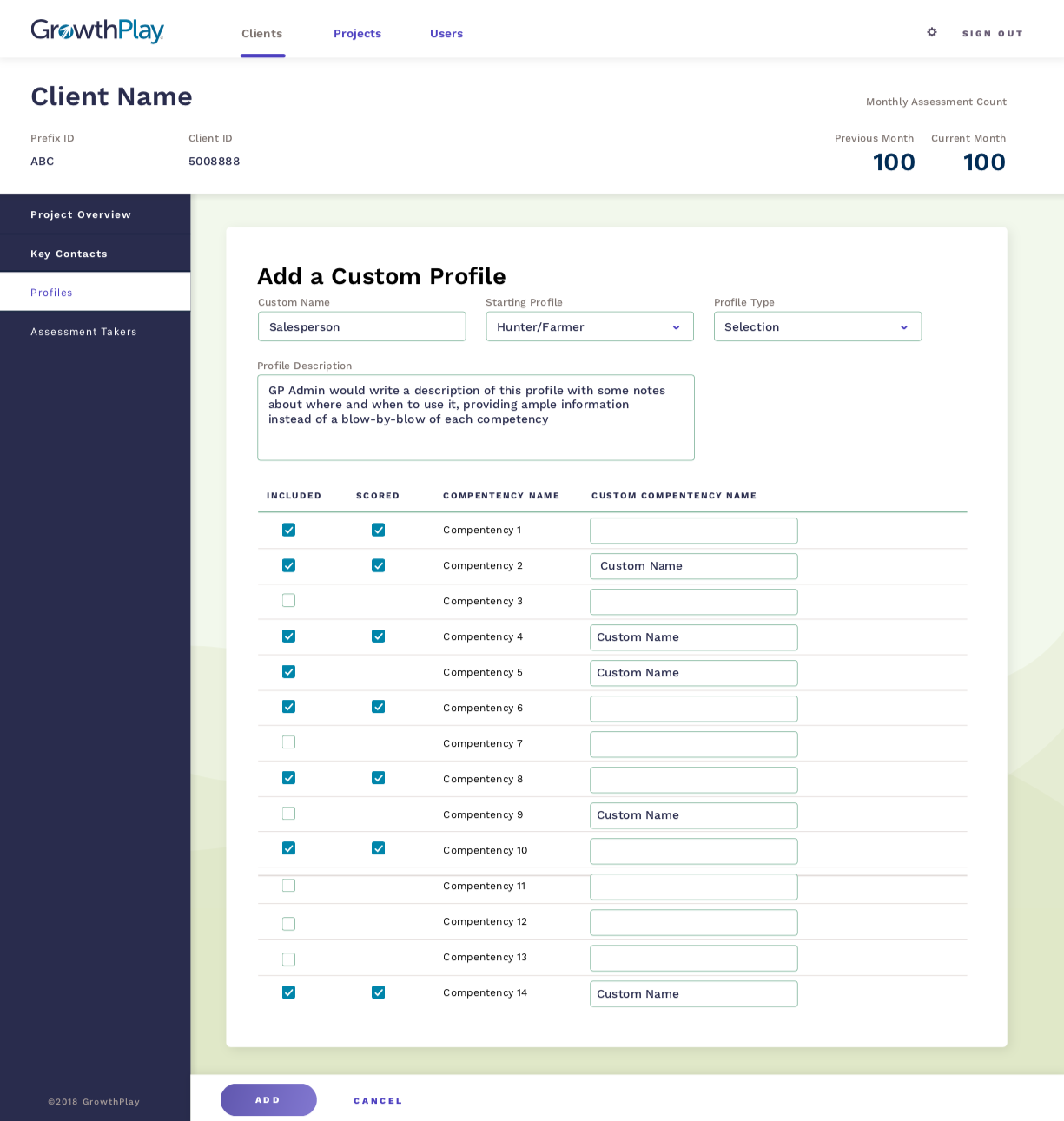Select Project Overview in sidebar

coord(95,214)
